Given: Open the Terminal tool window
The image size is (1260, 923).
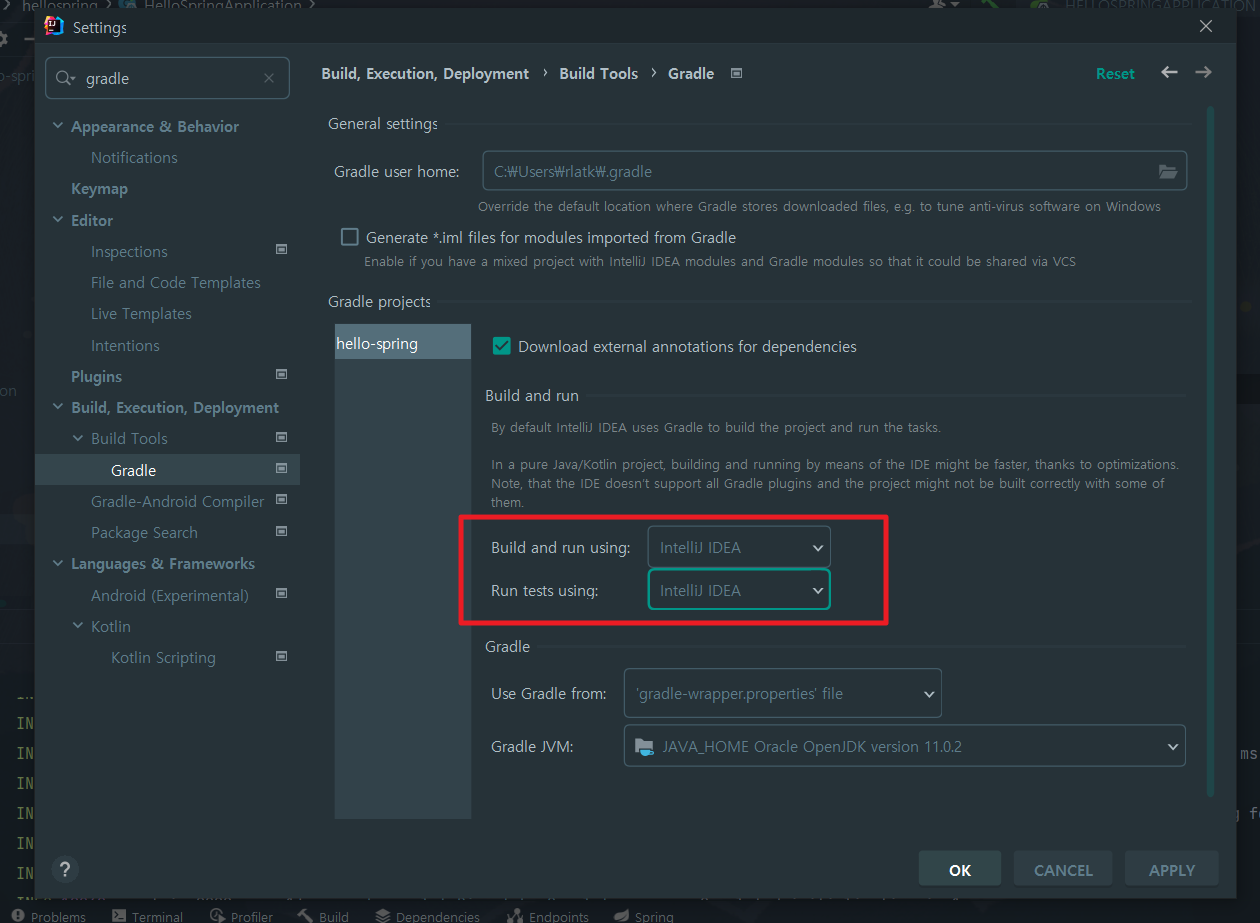Looking at the screenshot, I should (x=148, y=916).
